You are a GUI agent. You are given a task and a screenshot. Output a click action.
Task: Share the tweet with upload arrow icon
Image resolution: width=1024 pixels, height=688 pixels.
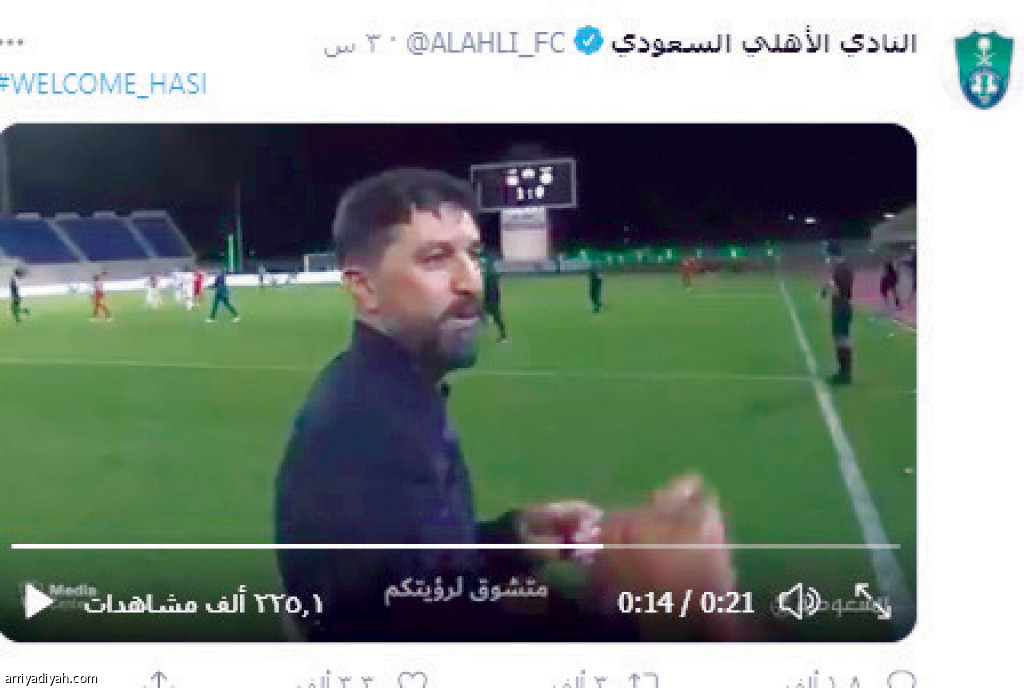pos(159,681)
